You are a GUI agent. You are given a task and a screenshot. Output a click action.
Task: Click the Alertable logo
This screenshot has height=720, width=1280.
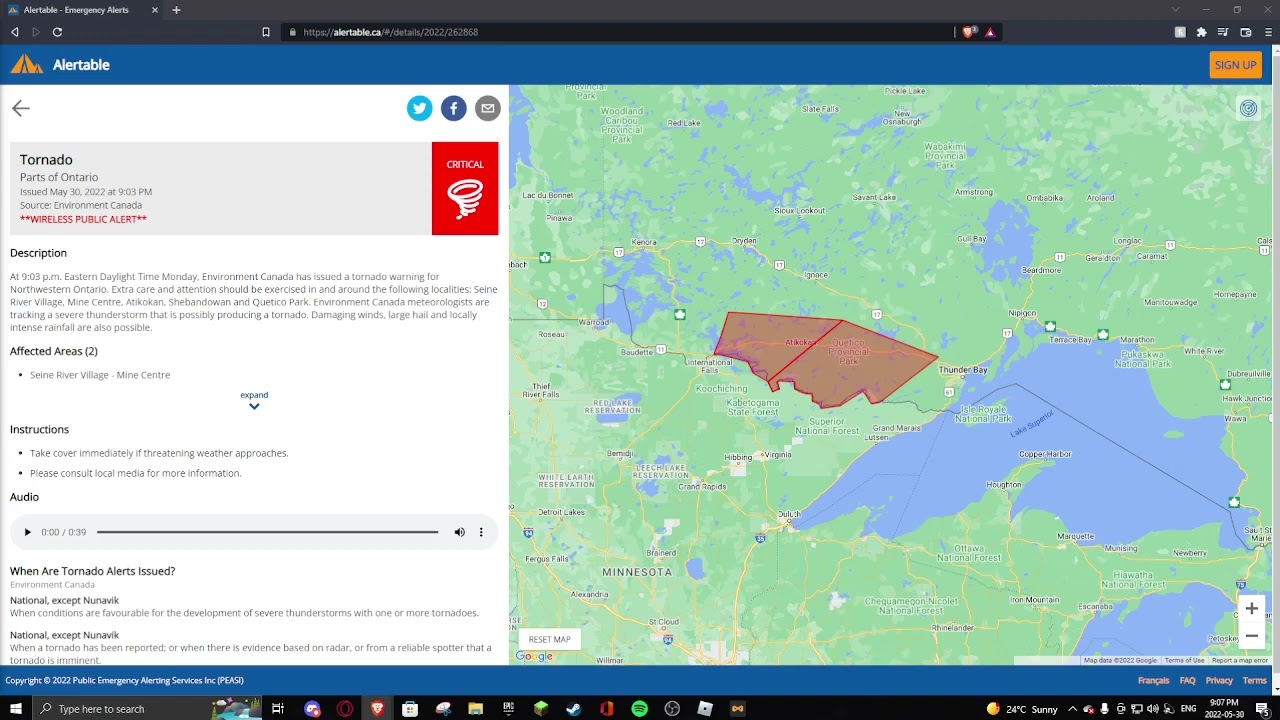[x=60, y=65]
